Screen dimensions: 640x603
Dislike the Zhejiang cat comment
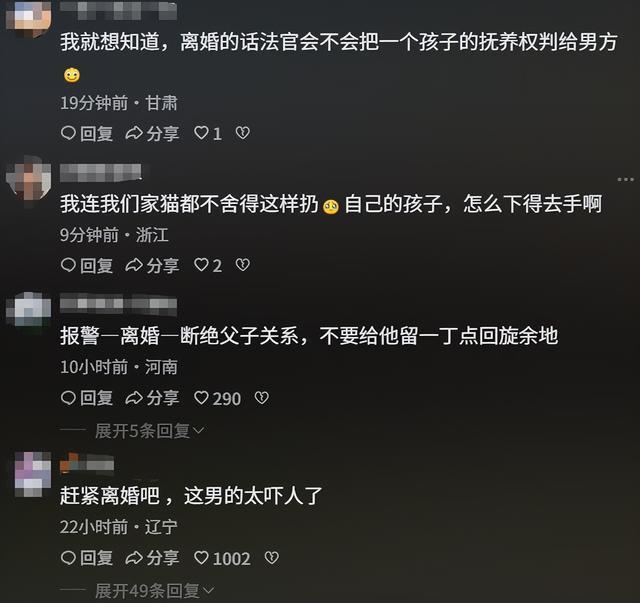(242, 265)
